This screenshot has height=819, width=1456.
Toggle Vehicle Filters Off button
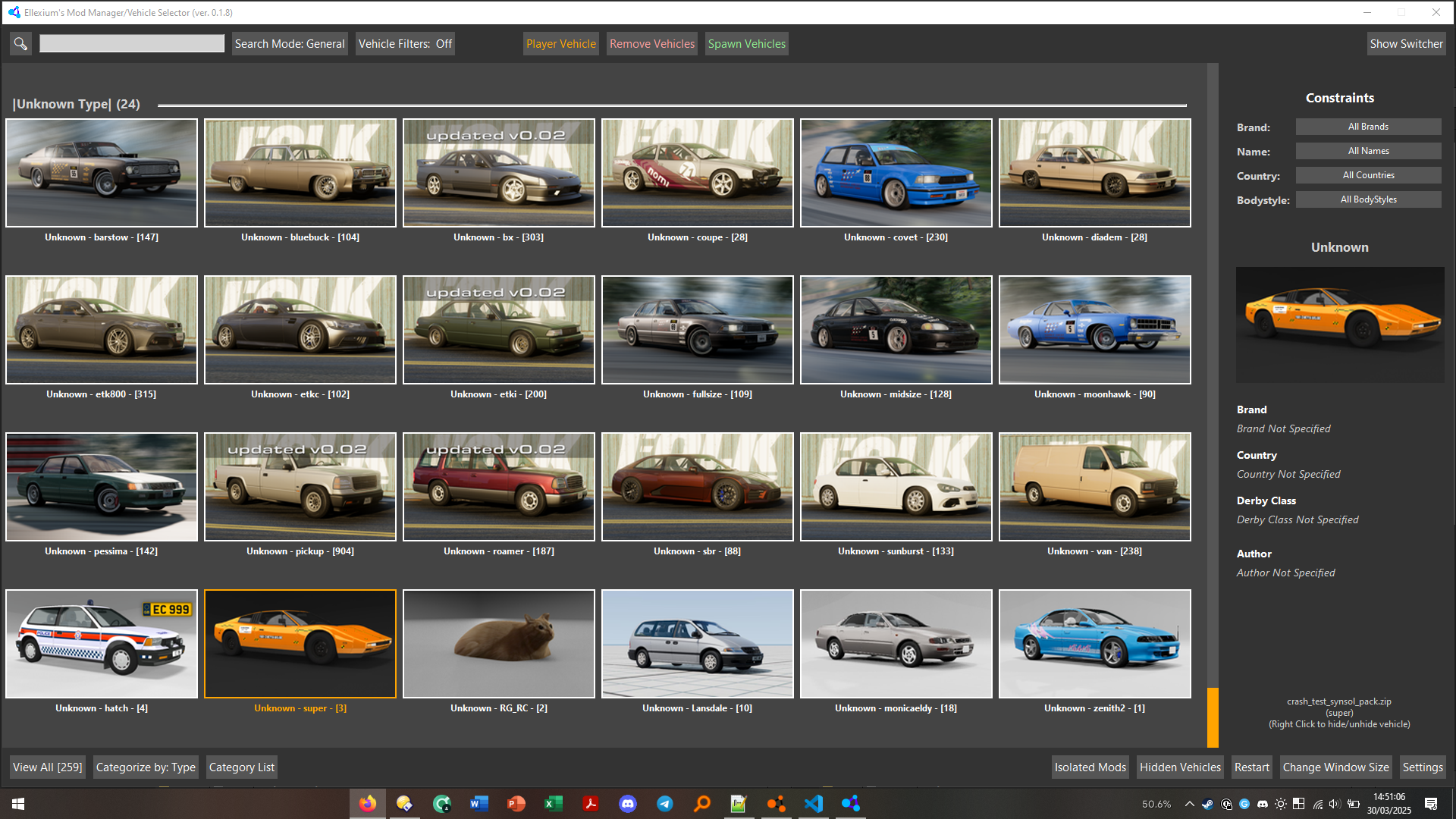click(x=405, y=44)
